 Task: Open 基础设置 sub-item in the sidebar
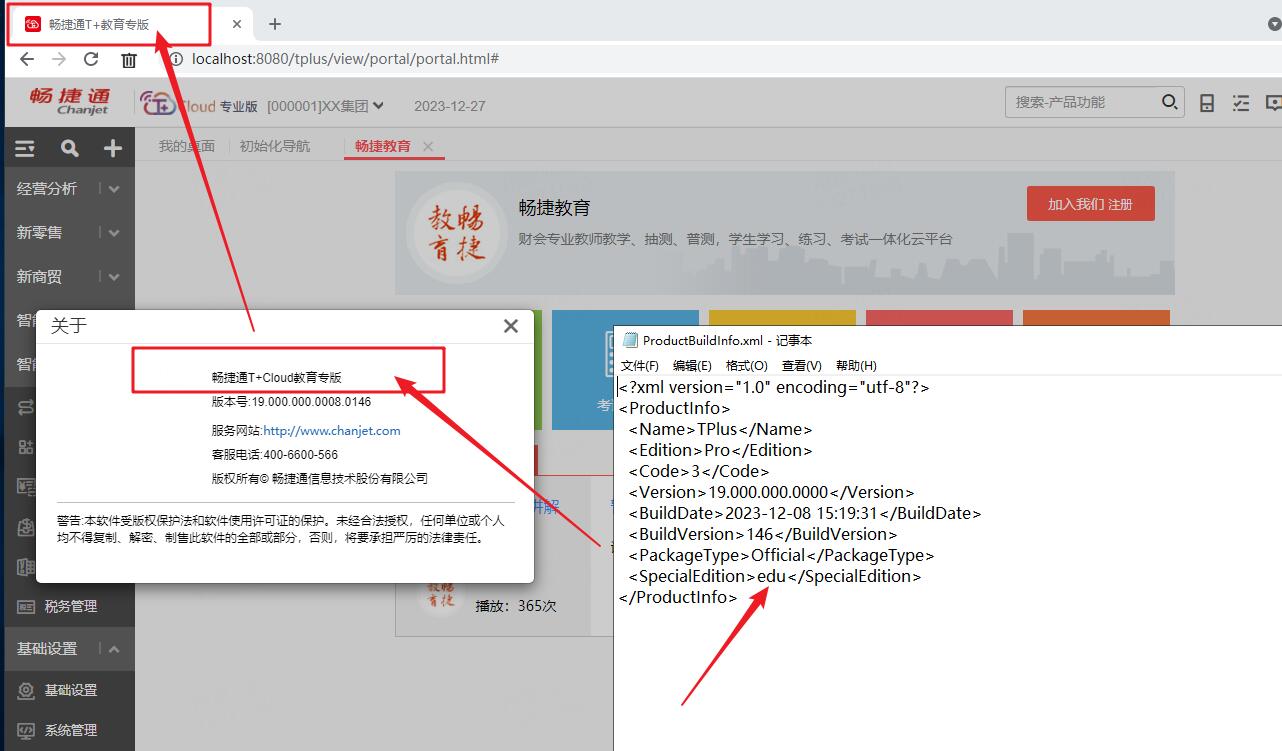click(x=71, y=690)
